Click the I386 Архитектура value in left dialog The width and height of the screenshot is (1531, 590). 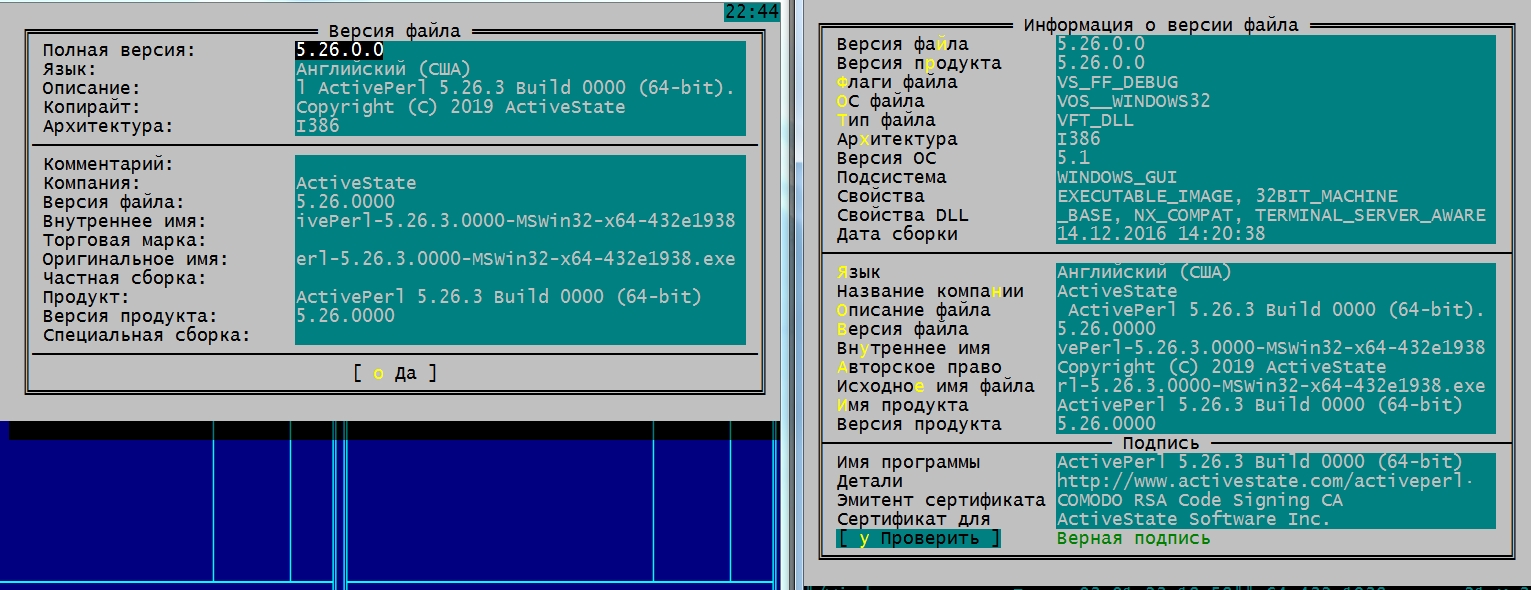point(520,126)
